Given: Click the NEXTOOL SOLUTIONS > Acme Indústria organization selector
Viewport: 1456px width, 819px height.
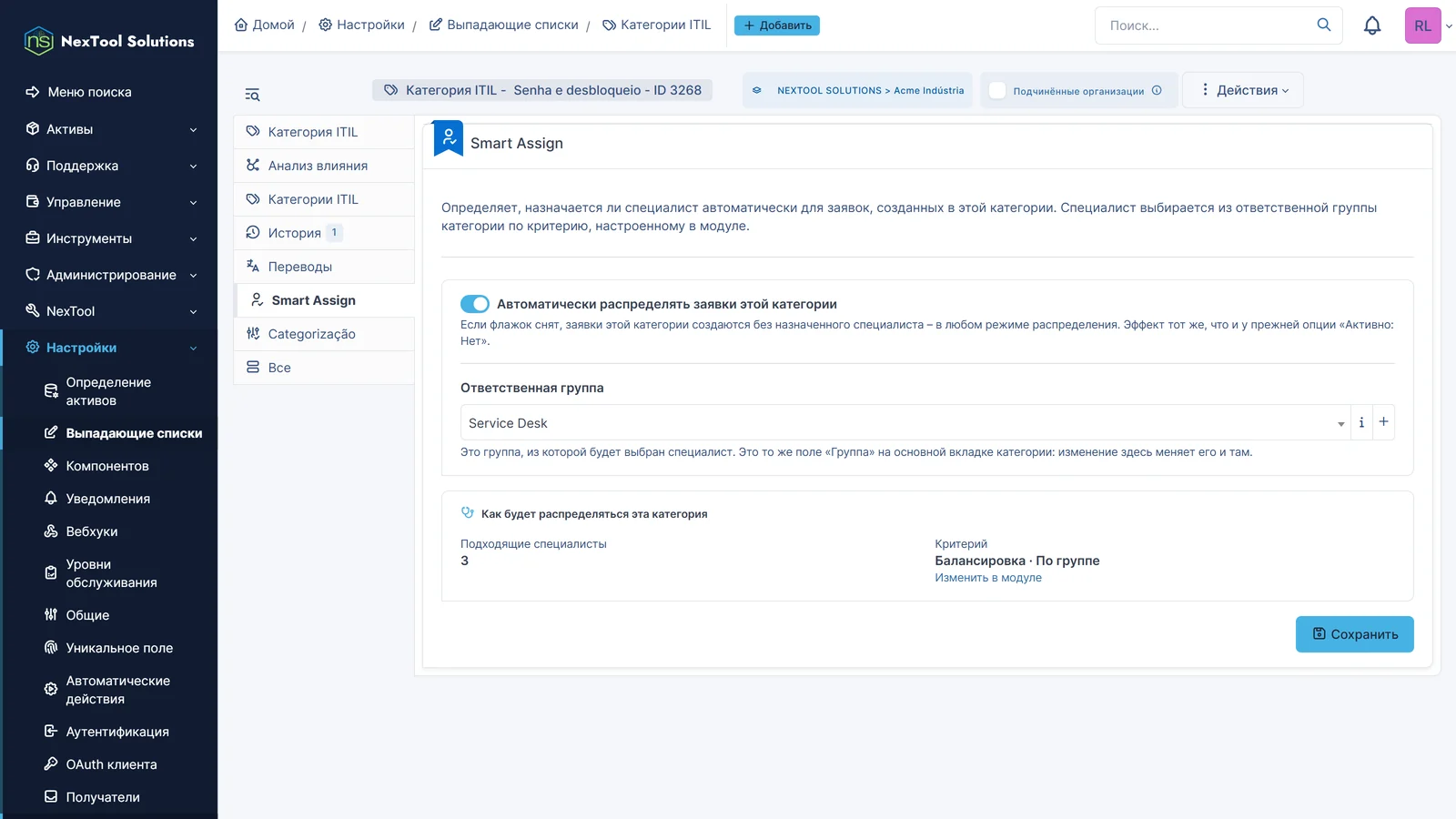Looking at the screenshot, I should 857,90.
